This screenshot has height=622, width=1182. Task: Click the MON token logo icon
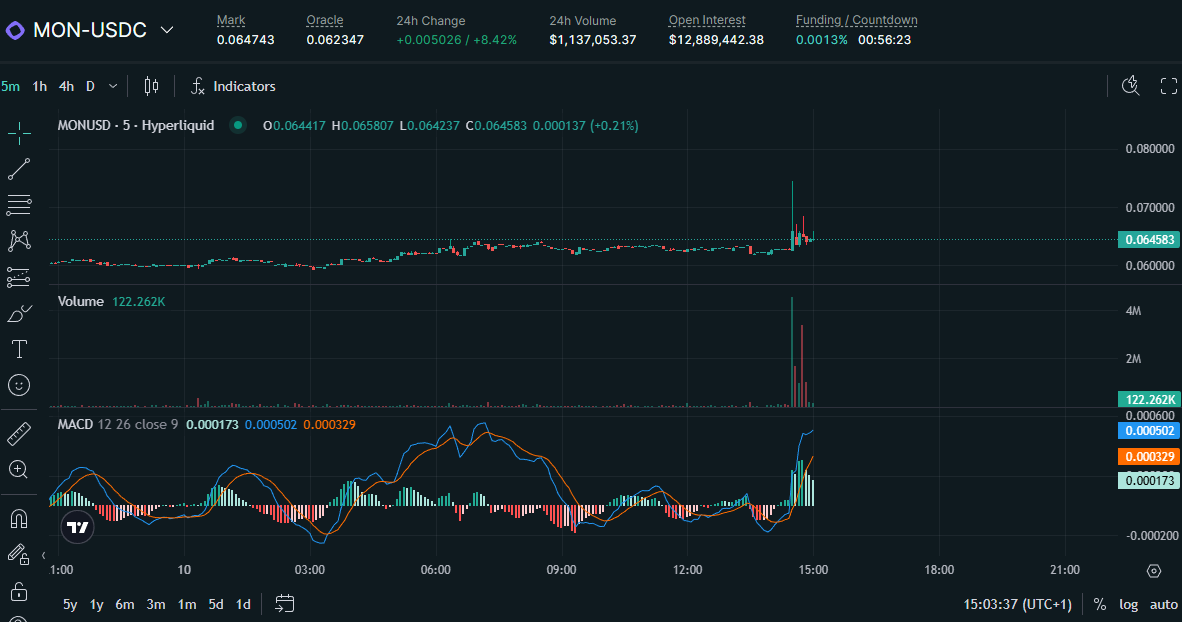click(15, 30)
